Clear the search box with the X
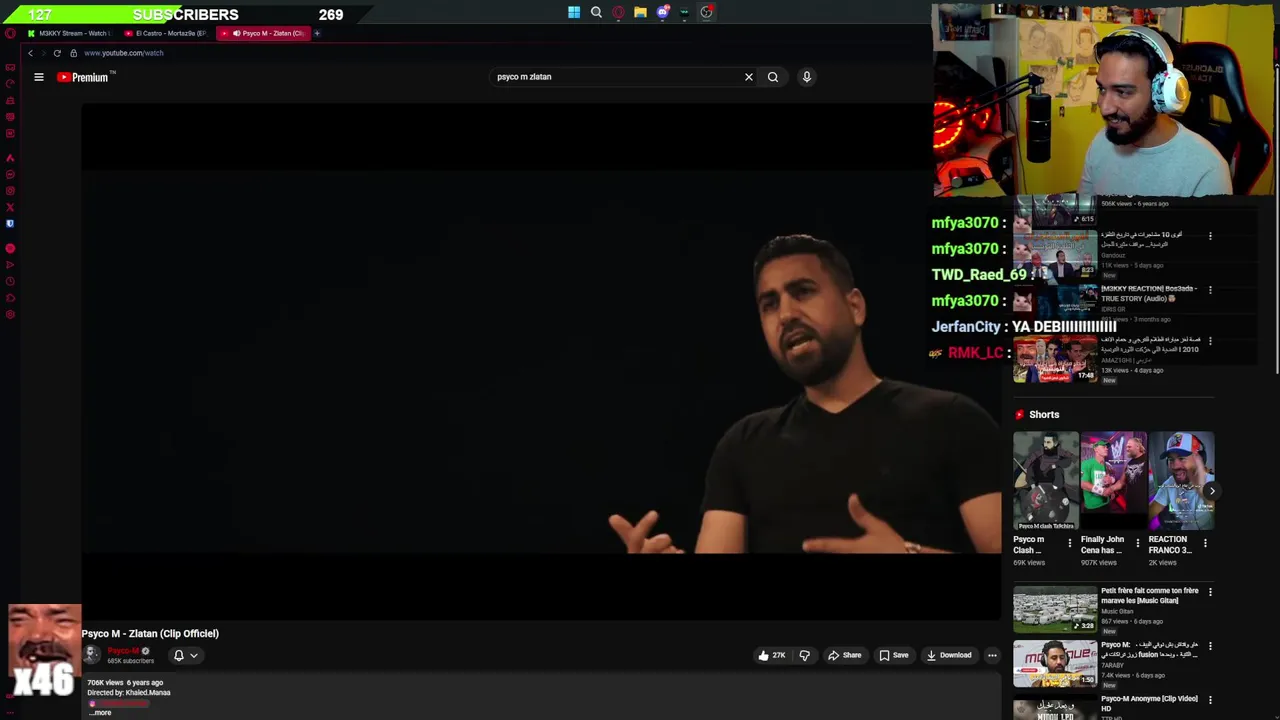 tap(748, 77)
